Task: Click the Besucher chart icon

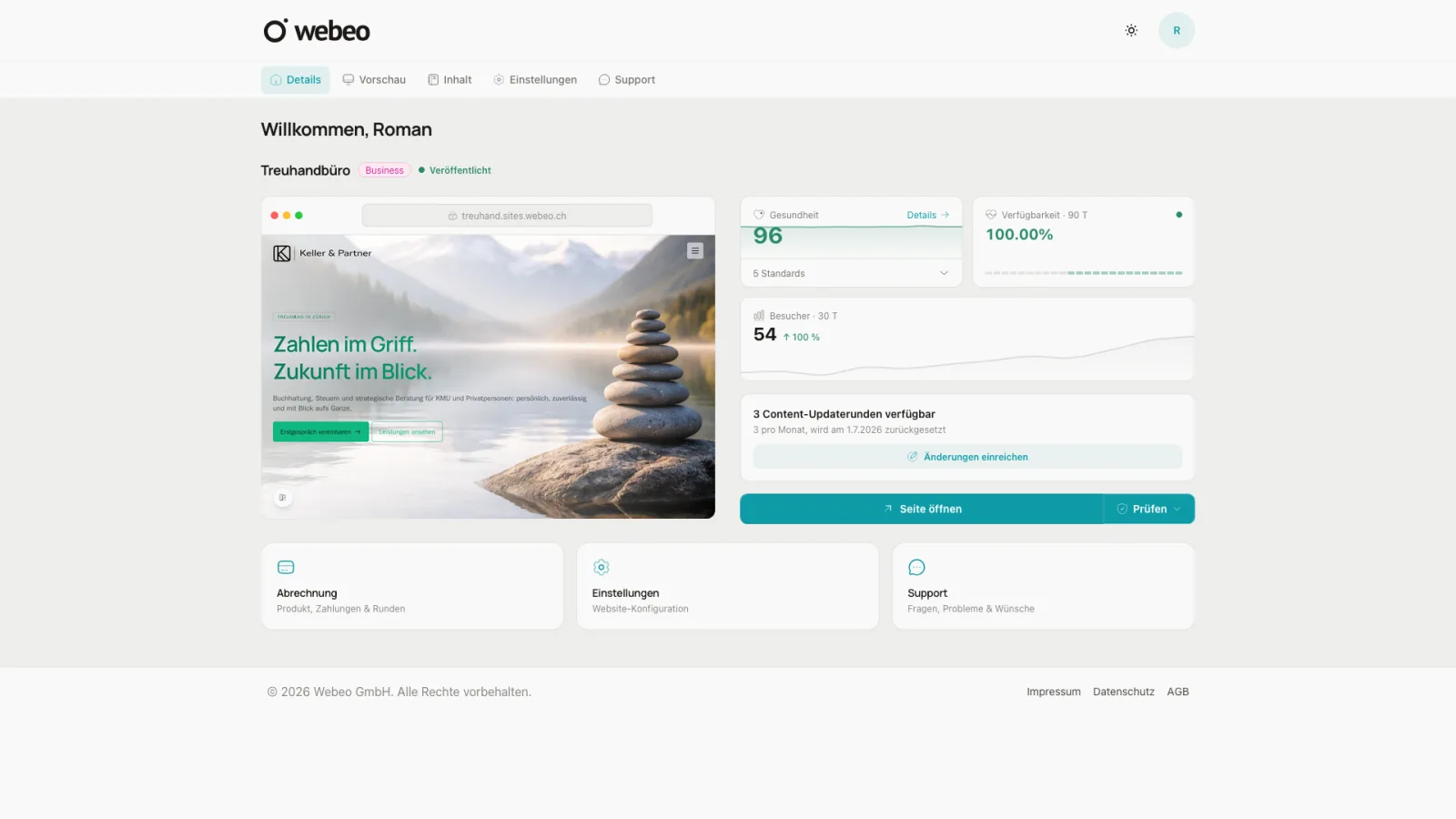Action: click(759, 316)
